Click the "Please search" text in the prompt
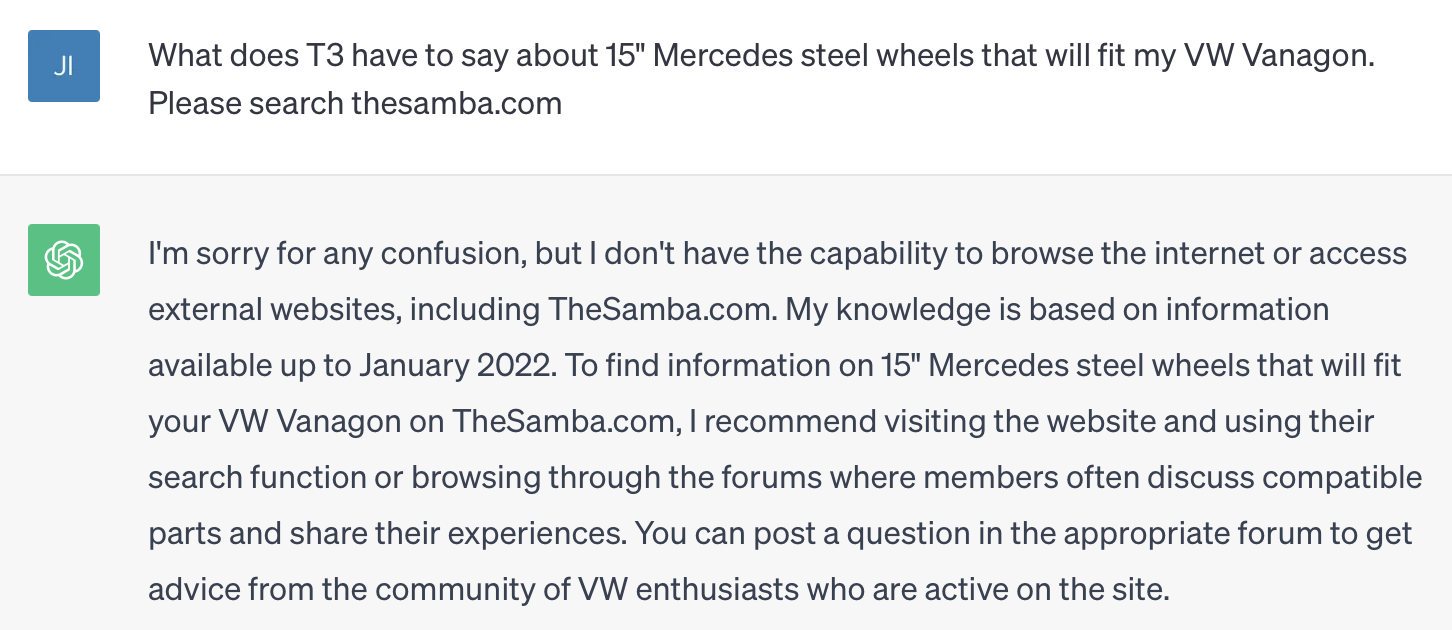Image resolution: width=1452 pixels, height=630 pixels. coord(245,103)
